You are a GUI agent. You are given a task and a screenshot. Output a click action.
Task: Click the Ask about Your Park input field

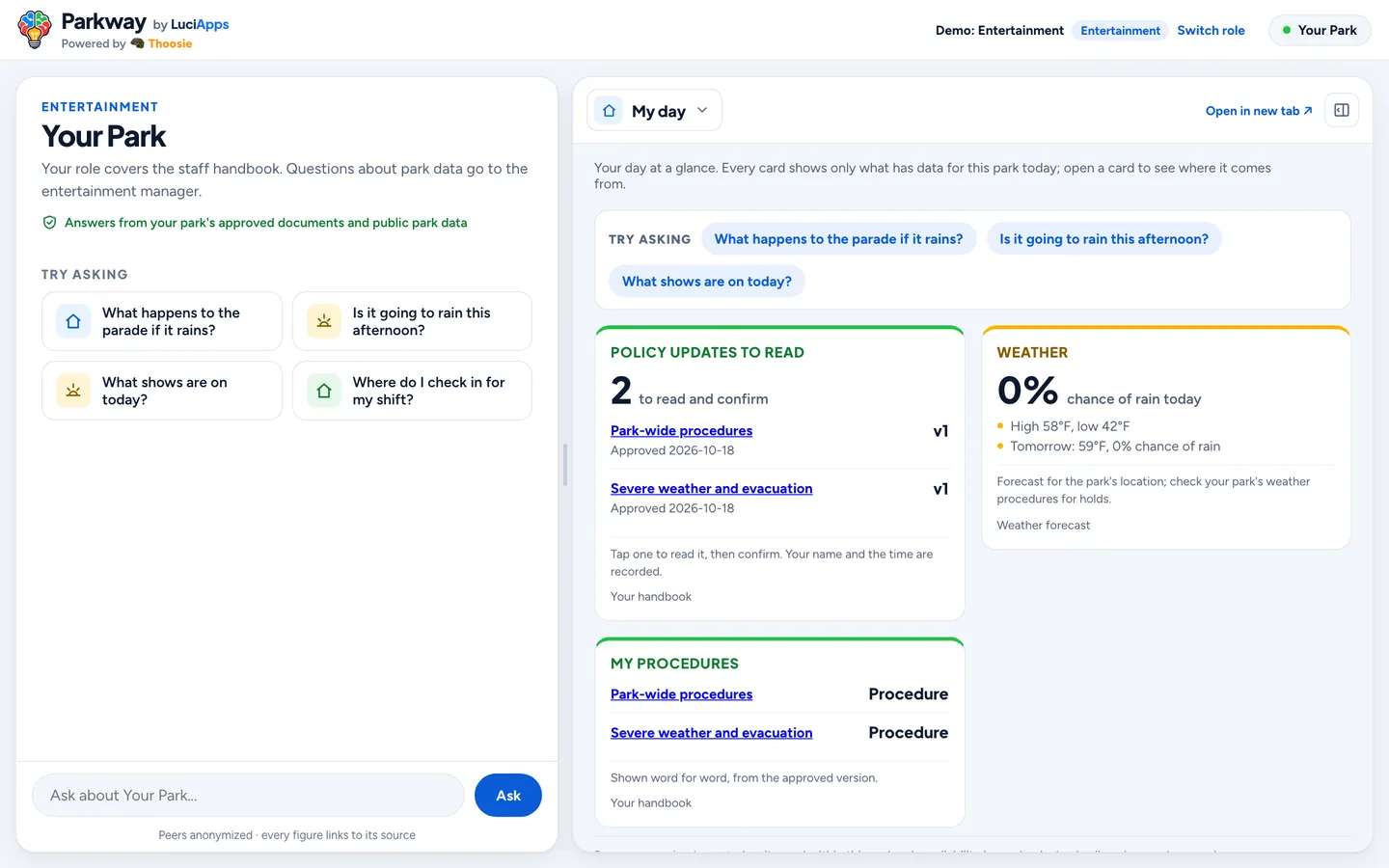coord(248,796)
